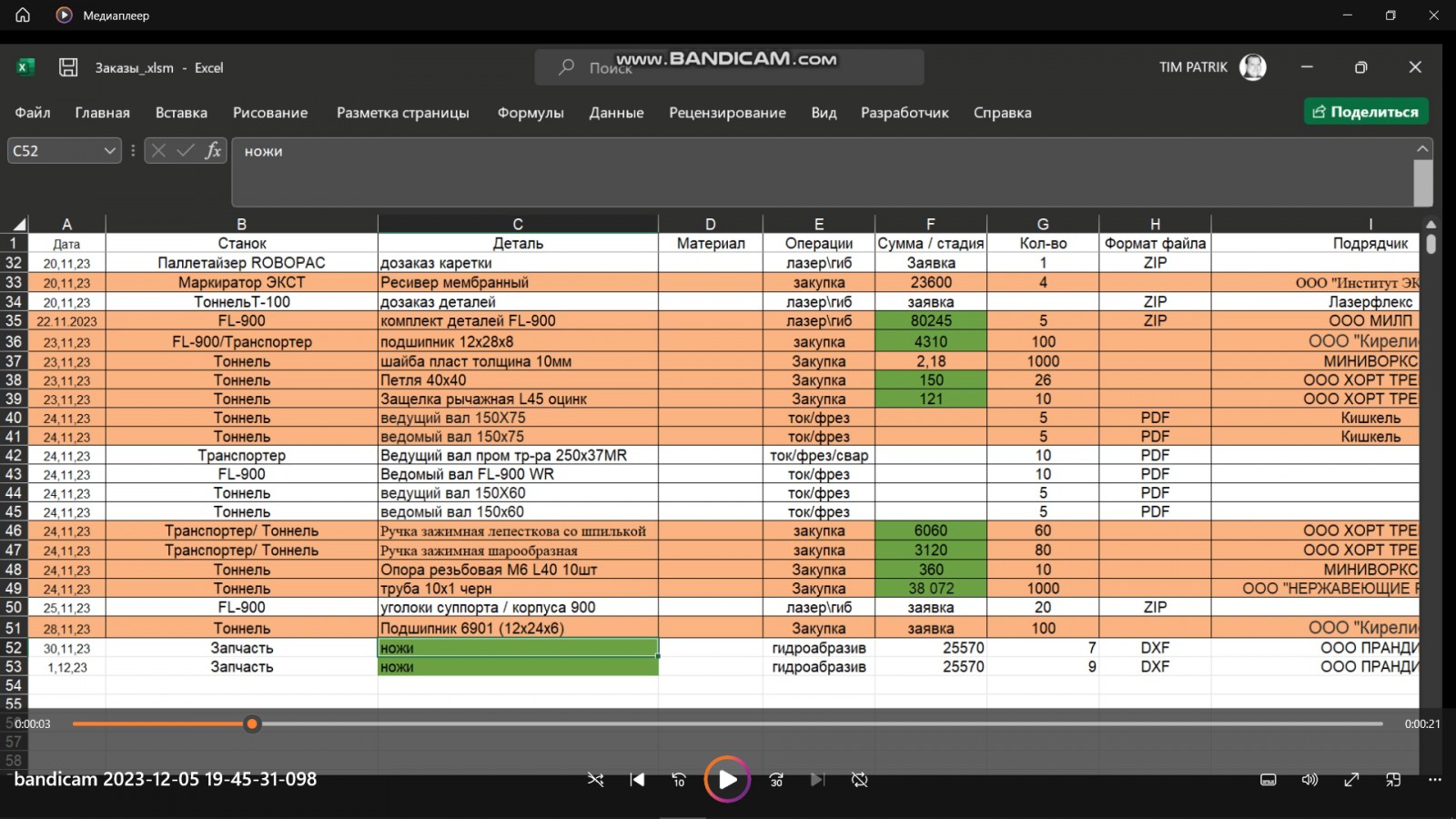Click the Поделиться share button
The image size is (1456, 819).
[1366, 112]
